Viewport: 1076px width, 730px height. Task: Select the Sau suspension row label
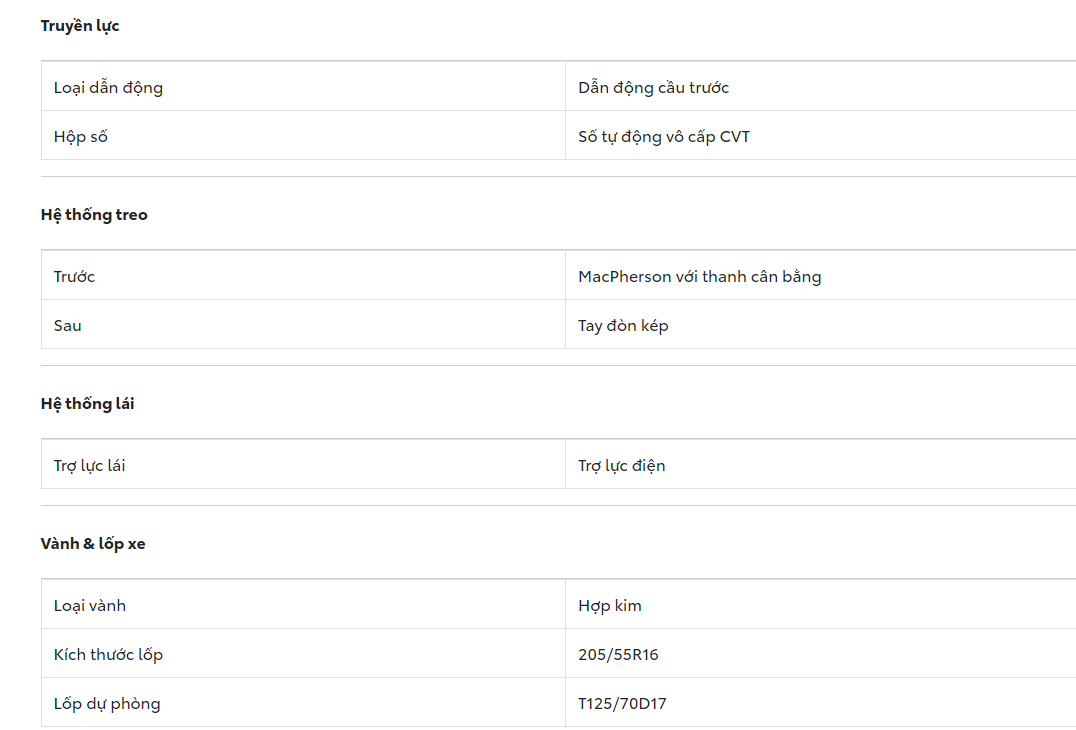coord(68,325)
